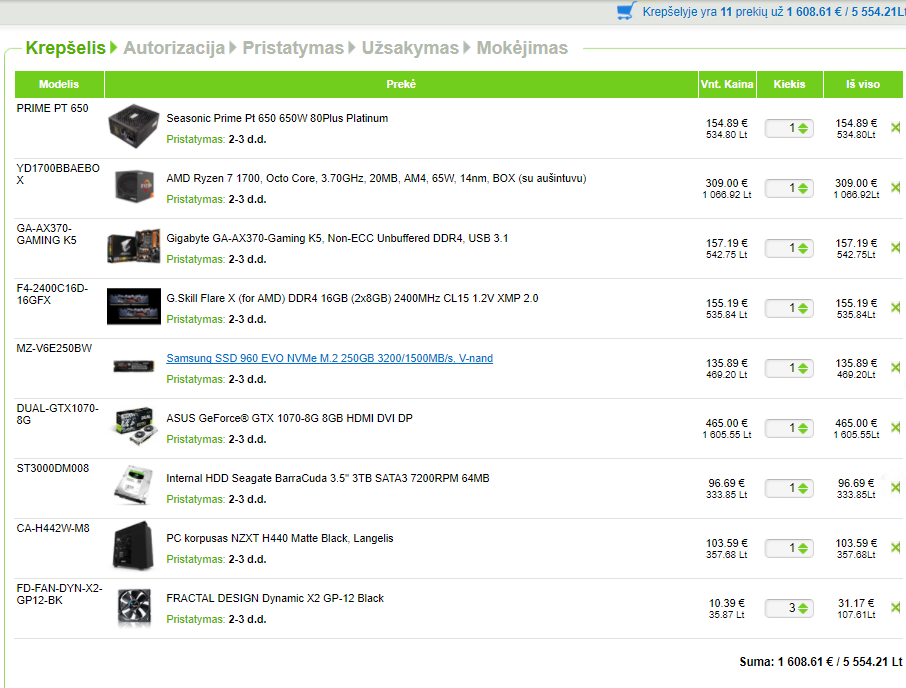
Task: Remove Seasonic Prime Pt 650 from cart
Action: pos(896,128)
